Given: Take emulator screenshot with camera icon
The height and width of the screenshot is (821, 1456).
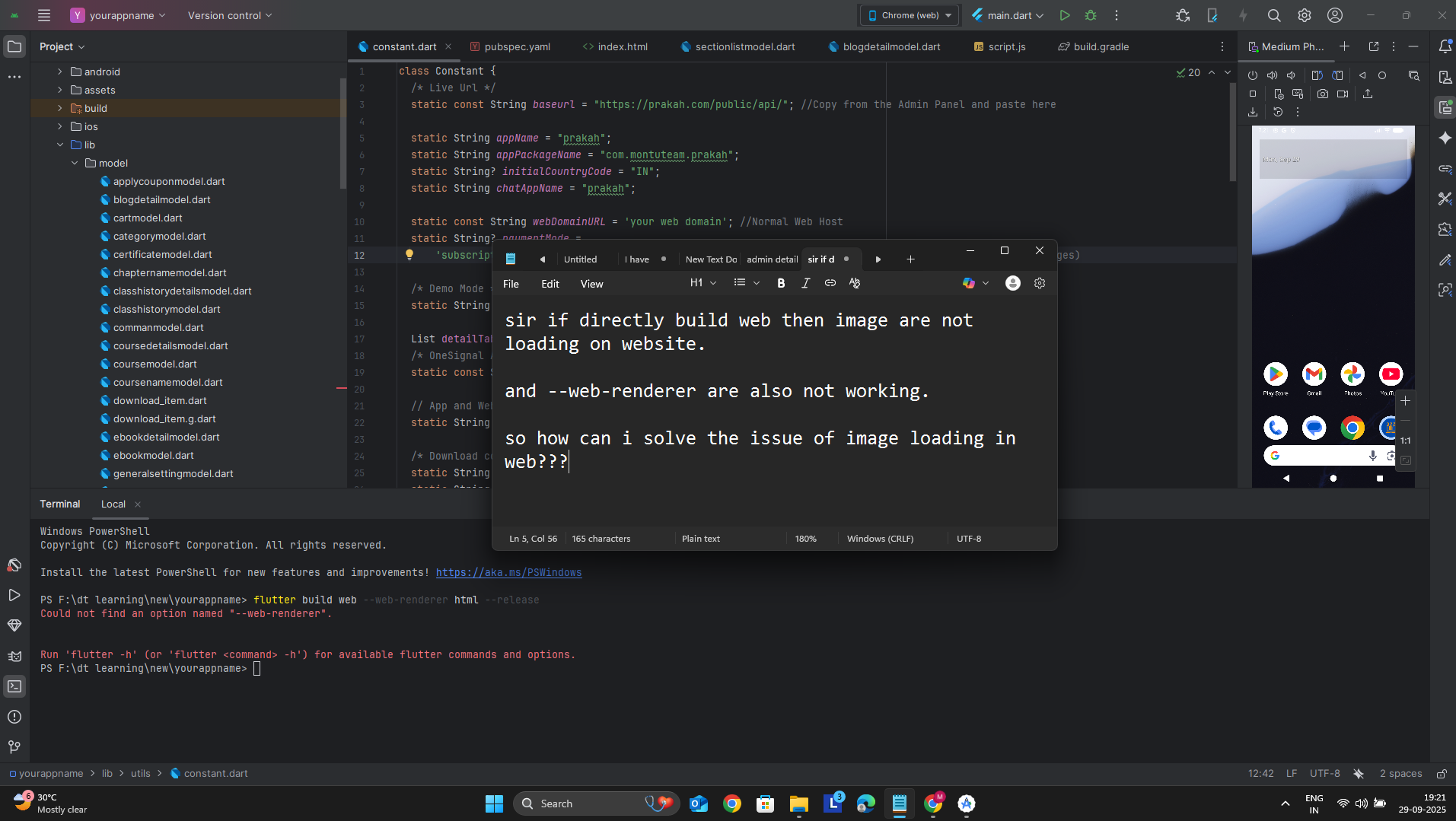Looking at the screenshot, I should point(1323,94).
